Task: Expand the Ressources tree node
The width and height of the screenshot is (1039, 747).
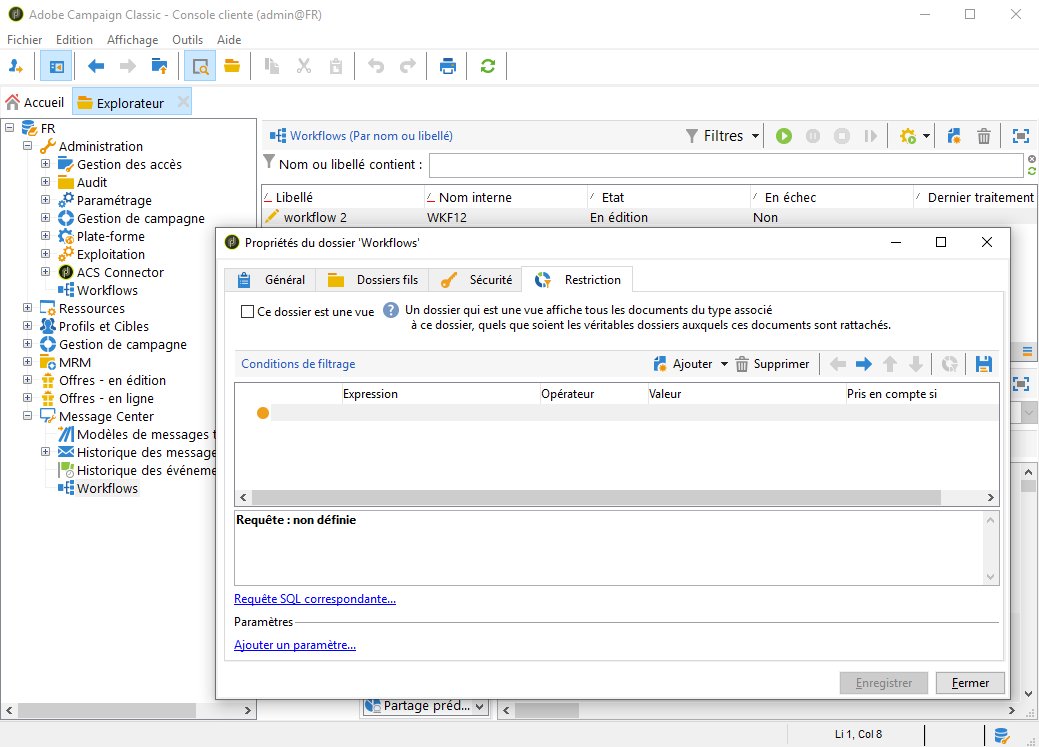Action: tap(27, 308)
